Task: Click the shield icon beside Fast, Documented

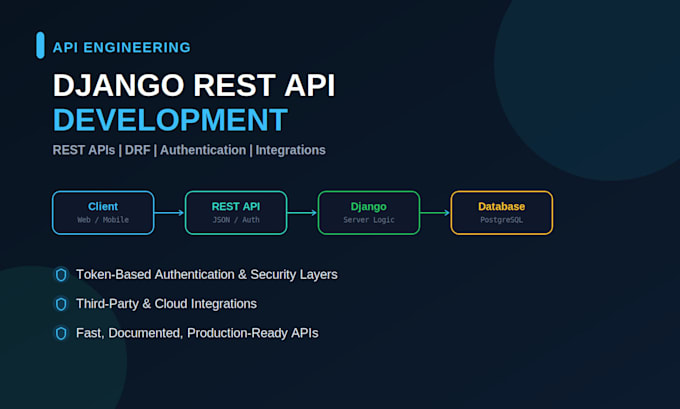Action: point(61,333)
